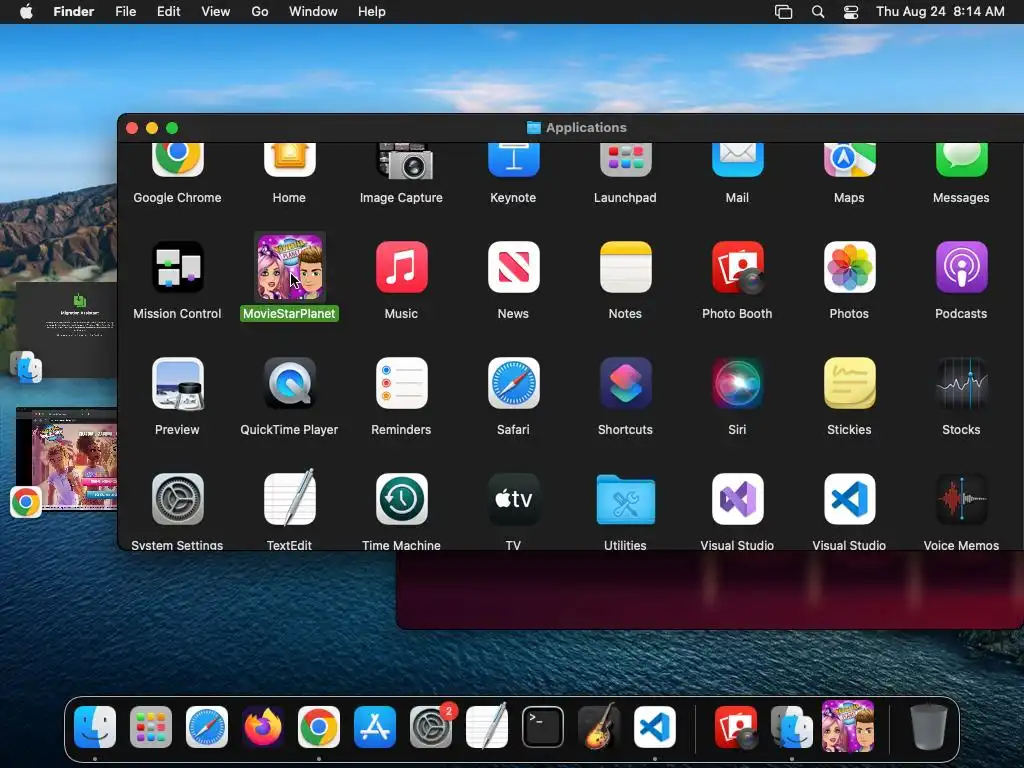Launch Terminal from the Dock
Screen dimensions: 1024x768
click(x=543, y=727)
